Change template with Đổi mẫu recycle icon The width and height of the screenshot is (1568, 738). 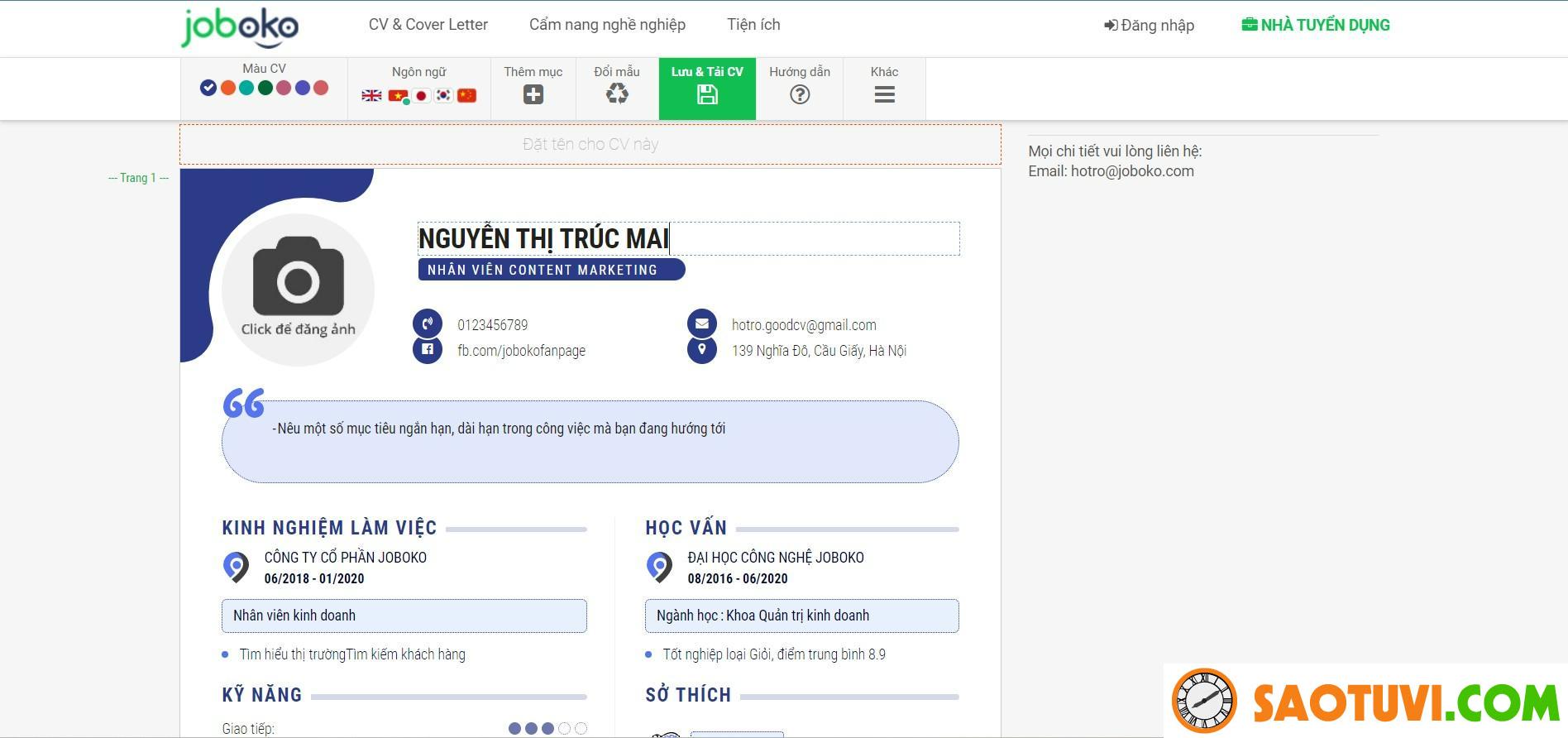(x=617, y=94)
